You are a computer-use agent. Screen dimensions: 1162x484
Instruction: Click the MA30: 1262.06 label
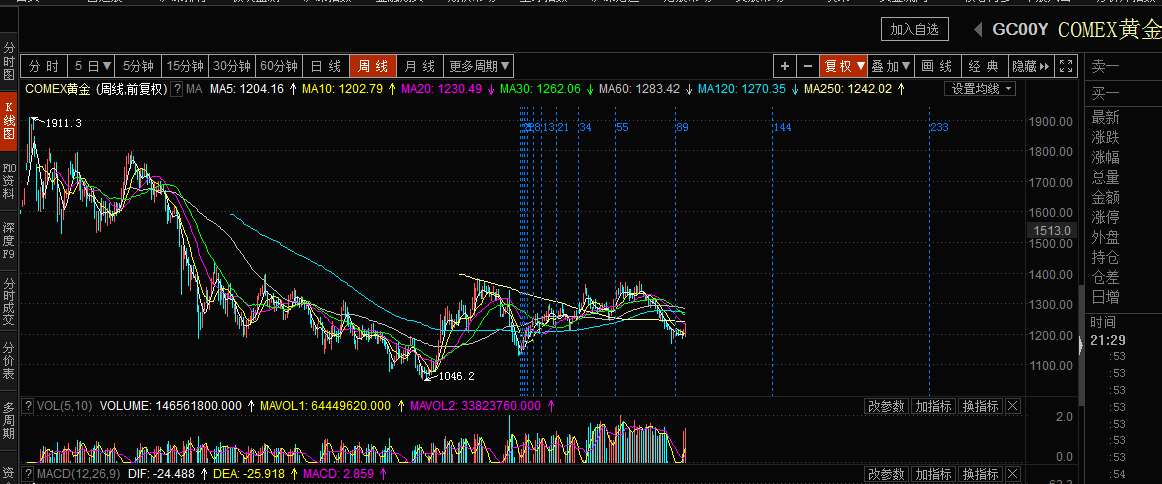pos(540,89)
